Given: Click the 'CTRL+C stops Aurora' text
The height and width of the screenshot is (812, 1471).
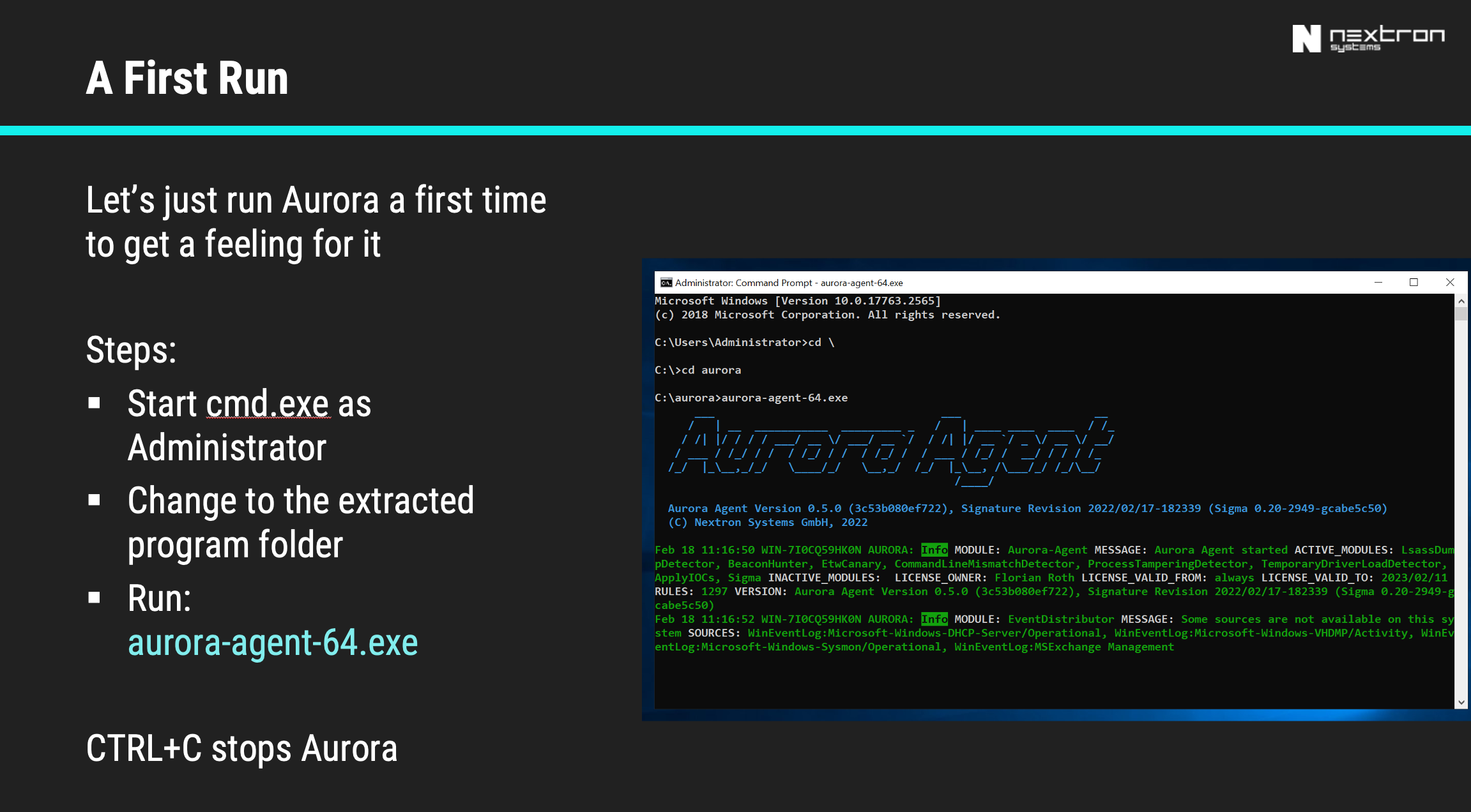Looking at the screenshot, I should click(x=241, y=748).
